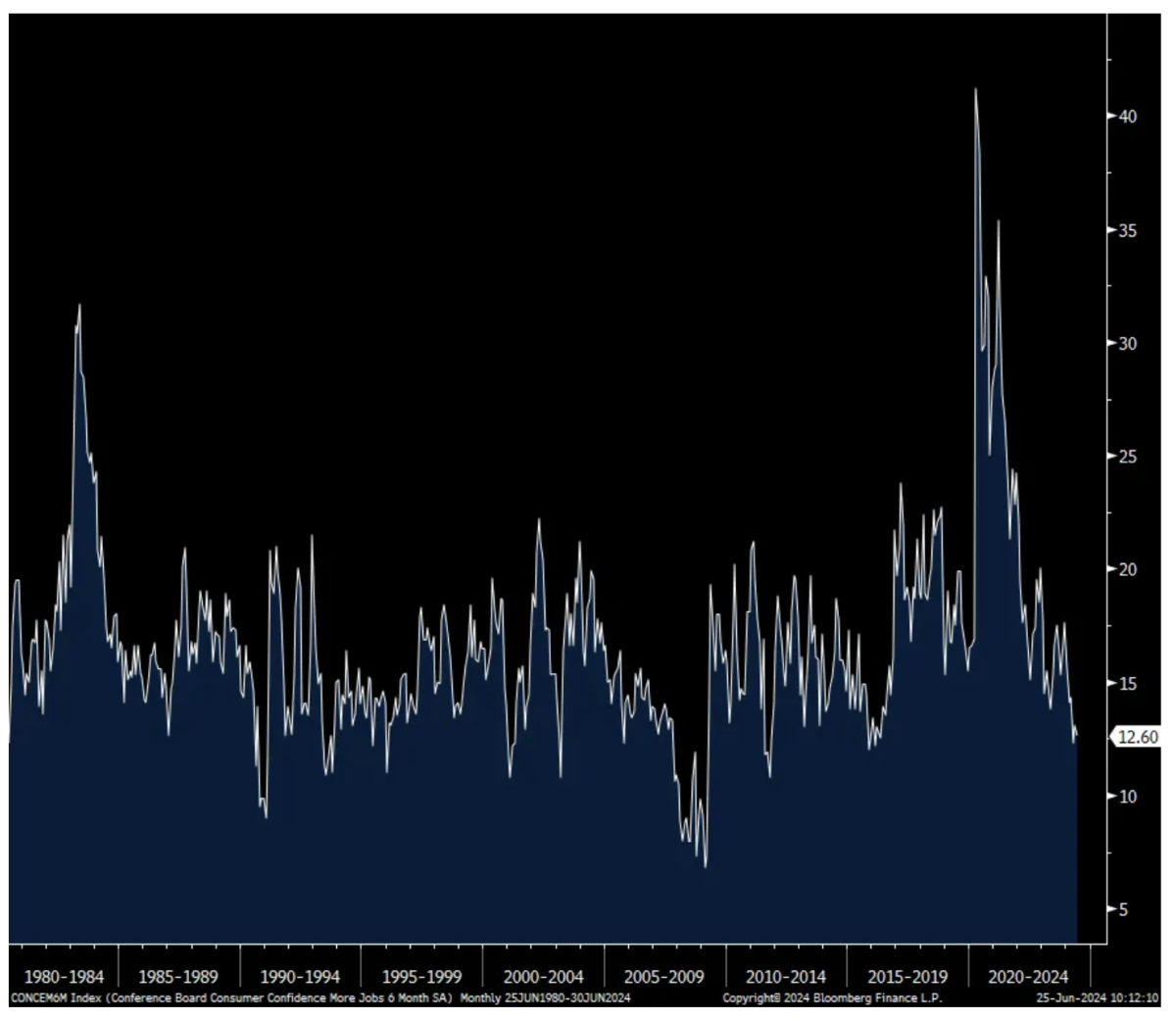
Task: Select the 35 y-axis tick label
Action: coord(1127,230)
